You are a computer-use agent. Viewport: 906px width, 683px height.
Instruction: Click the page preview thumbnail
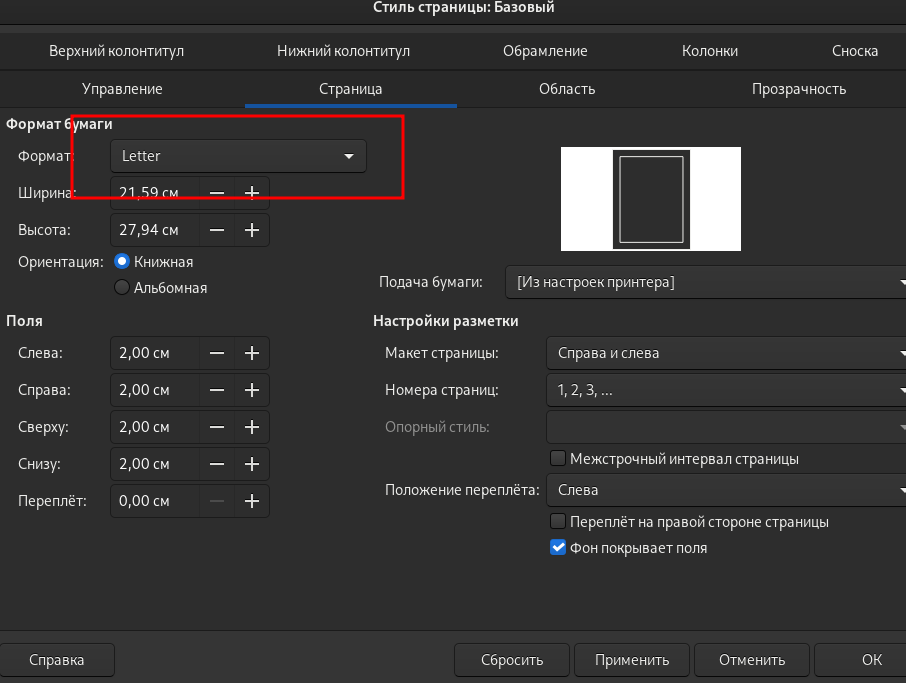650,199
